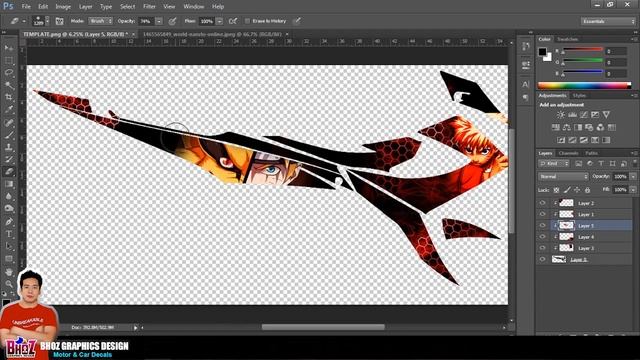Toggle visibility of the bottom layer
This screenshot has width=640, height=360.
(542, 260)
